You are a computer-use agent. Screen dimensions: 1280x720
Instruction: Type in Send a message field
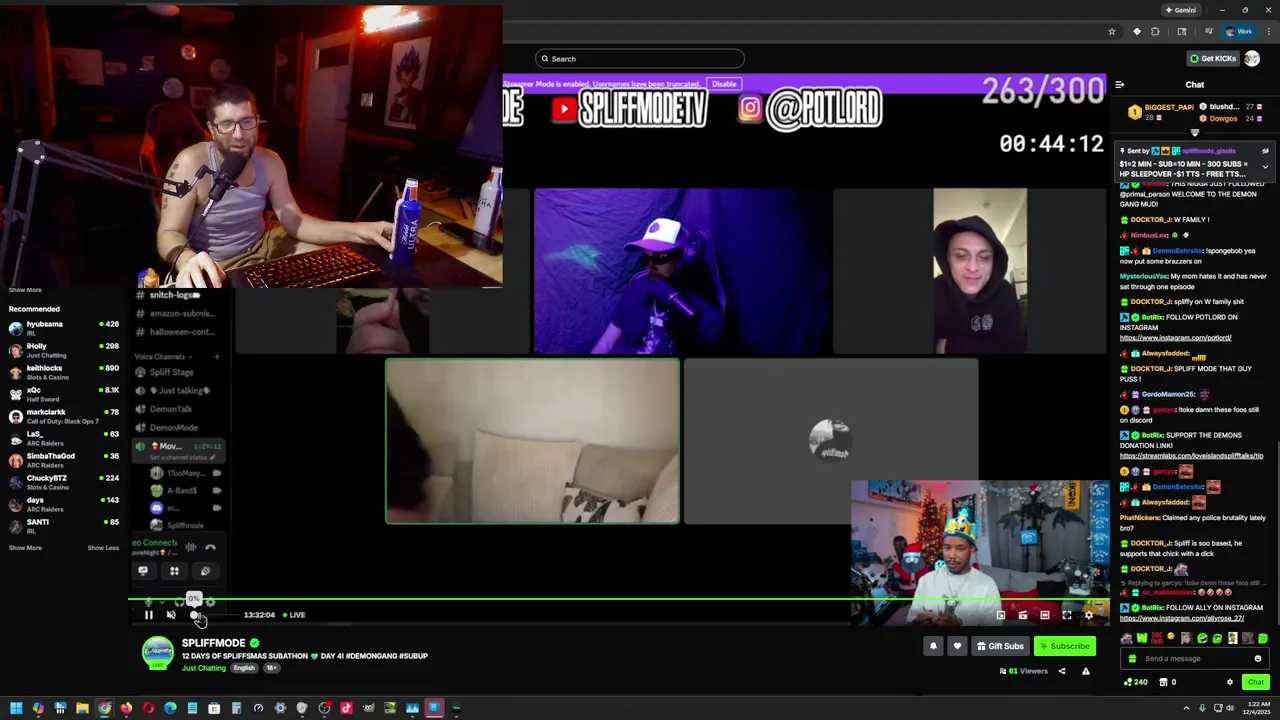tap(1196, 658)
